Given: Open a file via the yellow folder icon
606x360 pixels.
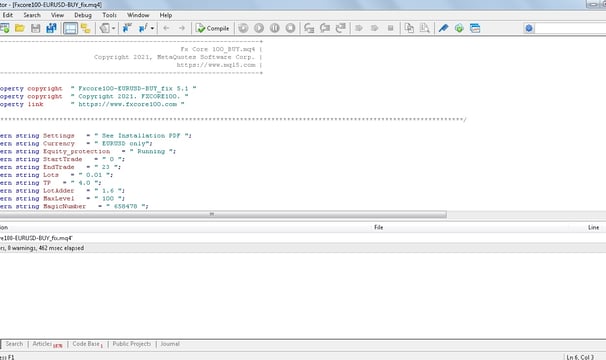Looking at the screenshot, I should click(x=20, y=28).
